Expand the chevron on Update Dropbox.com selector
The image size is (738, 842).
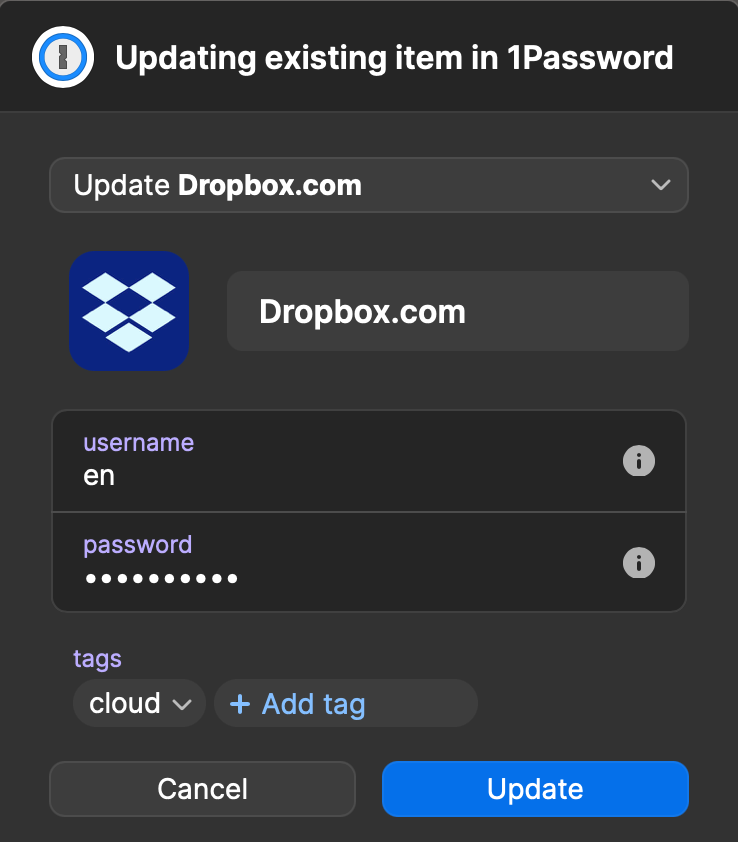(661, 185)
